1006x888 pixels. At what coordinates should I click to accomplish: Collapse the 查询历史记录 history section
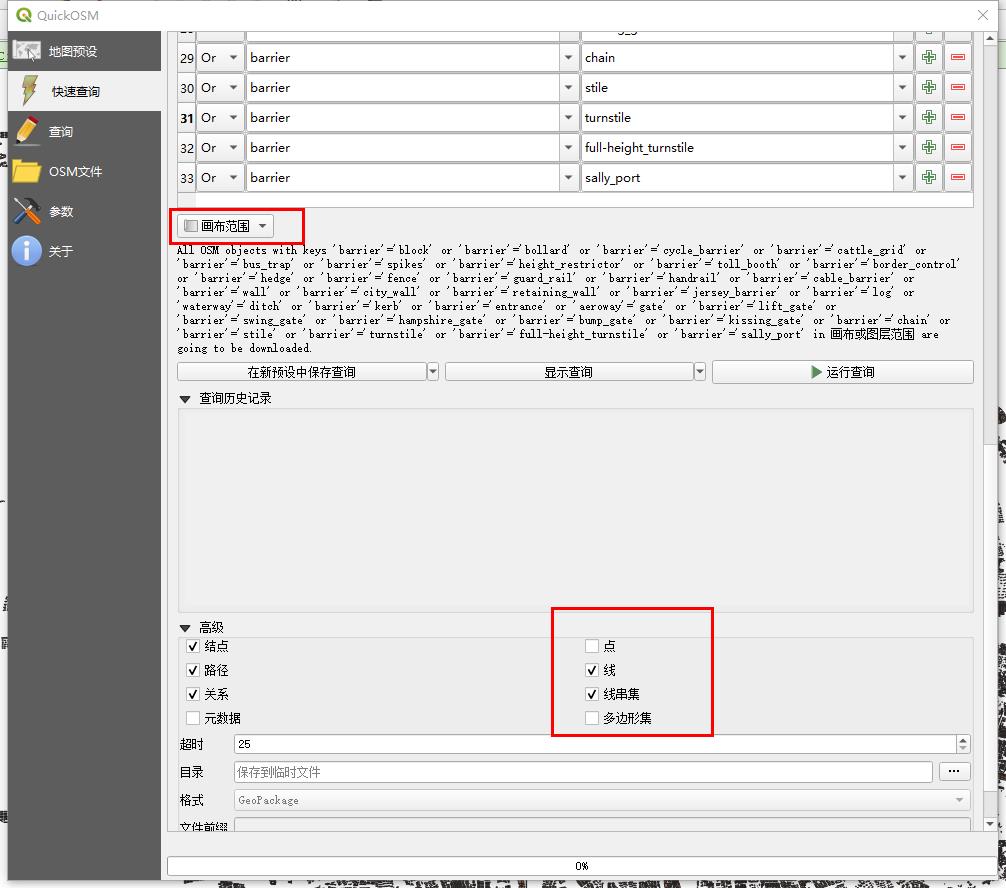pos(185,399)
